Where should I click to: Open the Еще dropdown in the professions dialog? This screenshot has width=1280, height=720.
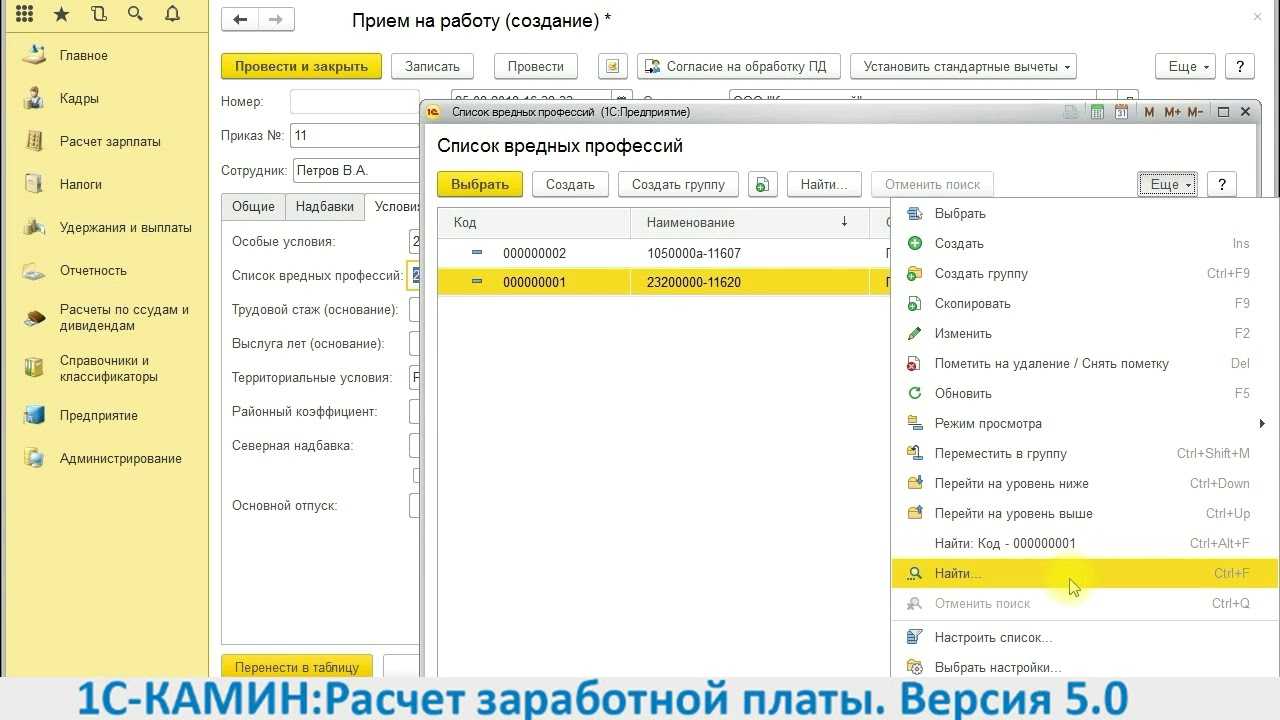(1167, 184)
